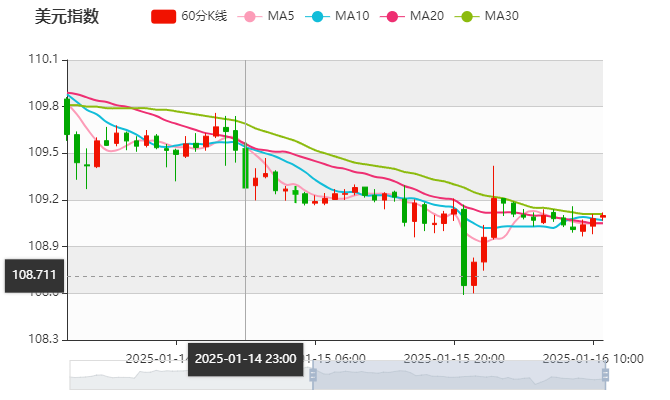670x400 pixels.
Task: Toggle the 60分K线 series red legend icon
Action: pos(163,16)
